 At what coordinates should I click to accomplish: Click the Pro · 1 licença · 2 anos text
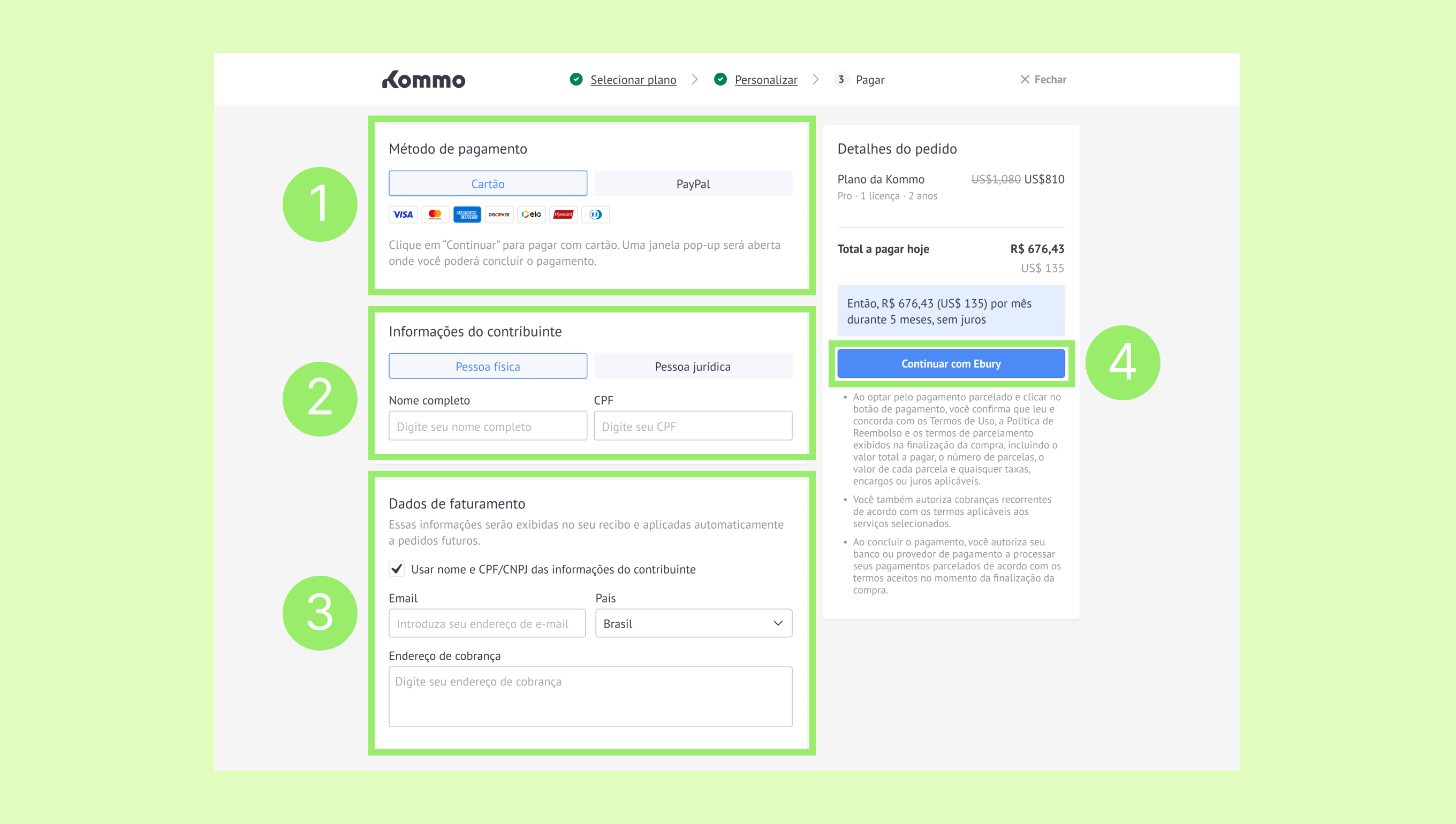[x=887, y=196]
